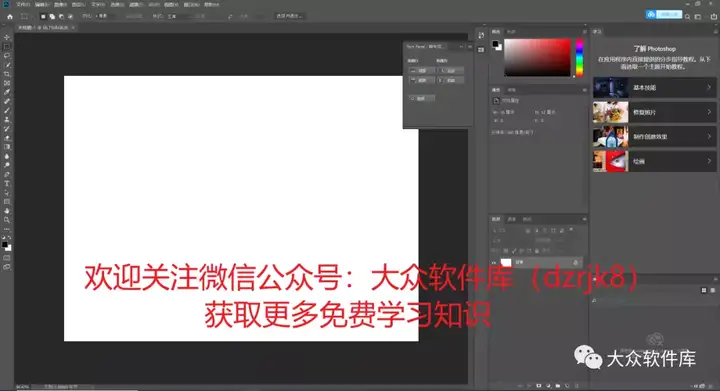Image resolution: width=720 pixels, height=391 pixels.
Task: Select the Zoom tool in toolbar
Action: (6, 220)
